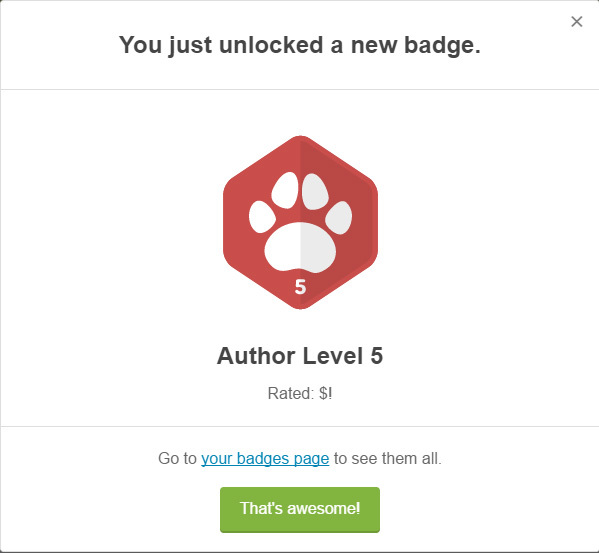Click the white paw print icon
This screenshot has width=599, height=553.
pos(300,222)
